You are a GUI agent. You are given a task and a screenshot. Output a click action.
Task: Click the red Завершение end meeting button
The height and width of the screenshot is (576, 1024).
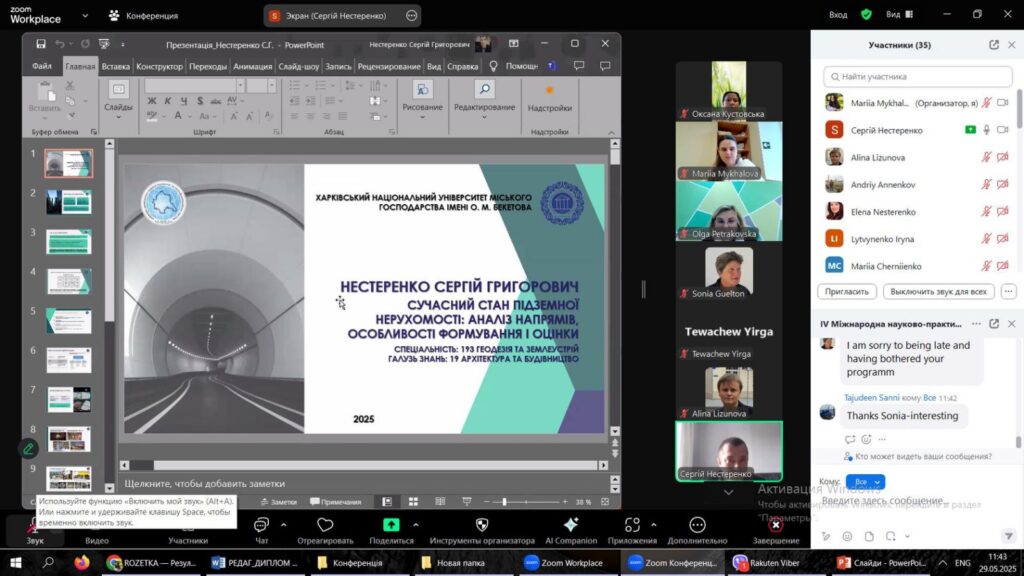[x=776, y=530]
